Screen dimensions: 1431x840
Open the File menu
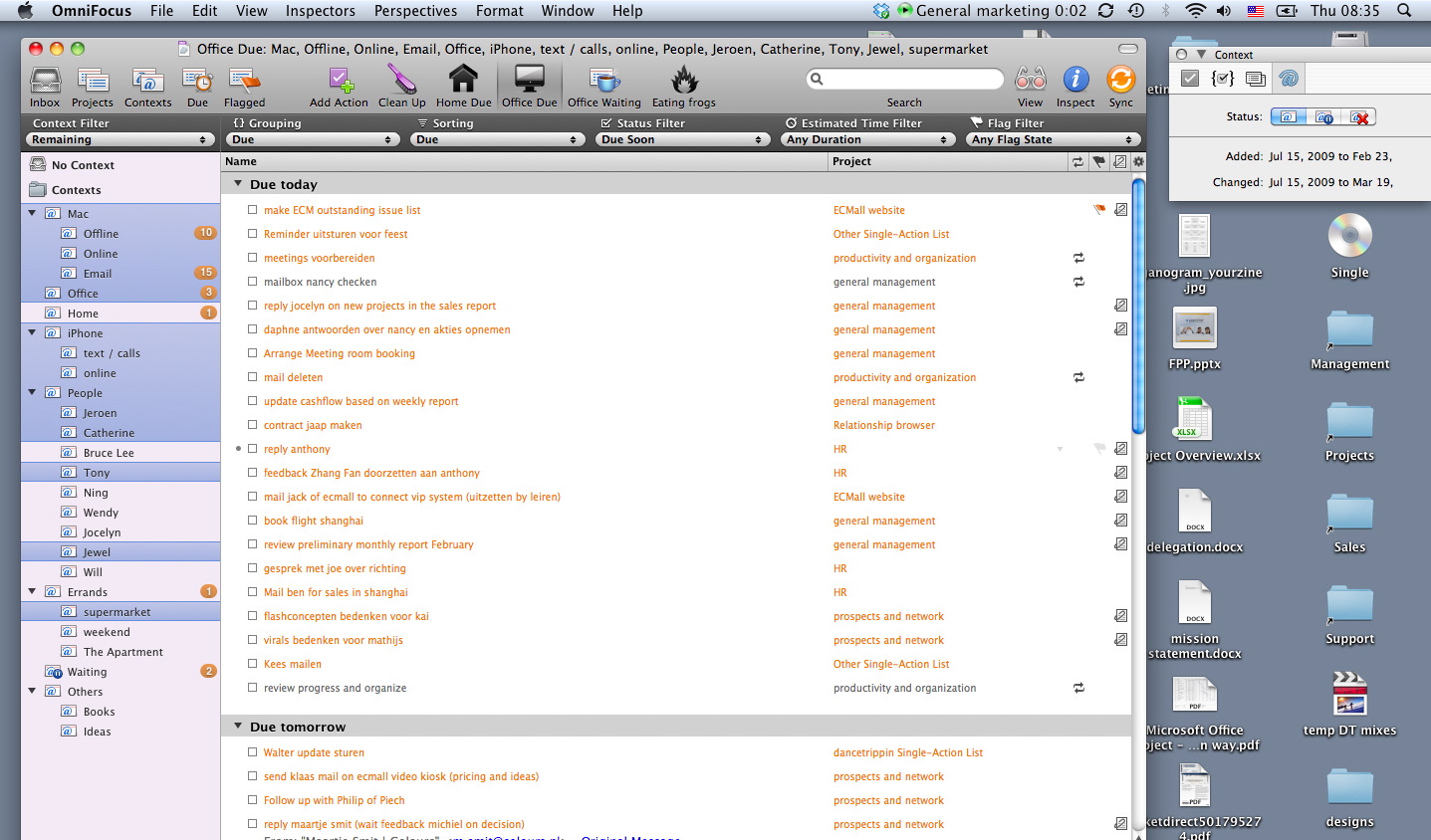coord(161,11)
